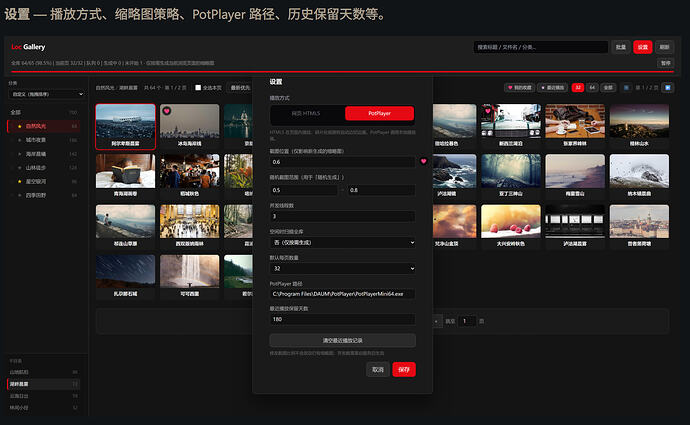Toggle the yellow star beside 星空银河 category
This screenshot has width=690, height=425.
19,181
